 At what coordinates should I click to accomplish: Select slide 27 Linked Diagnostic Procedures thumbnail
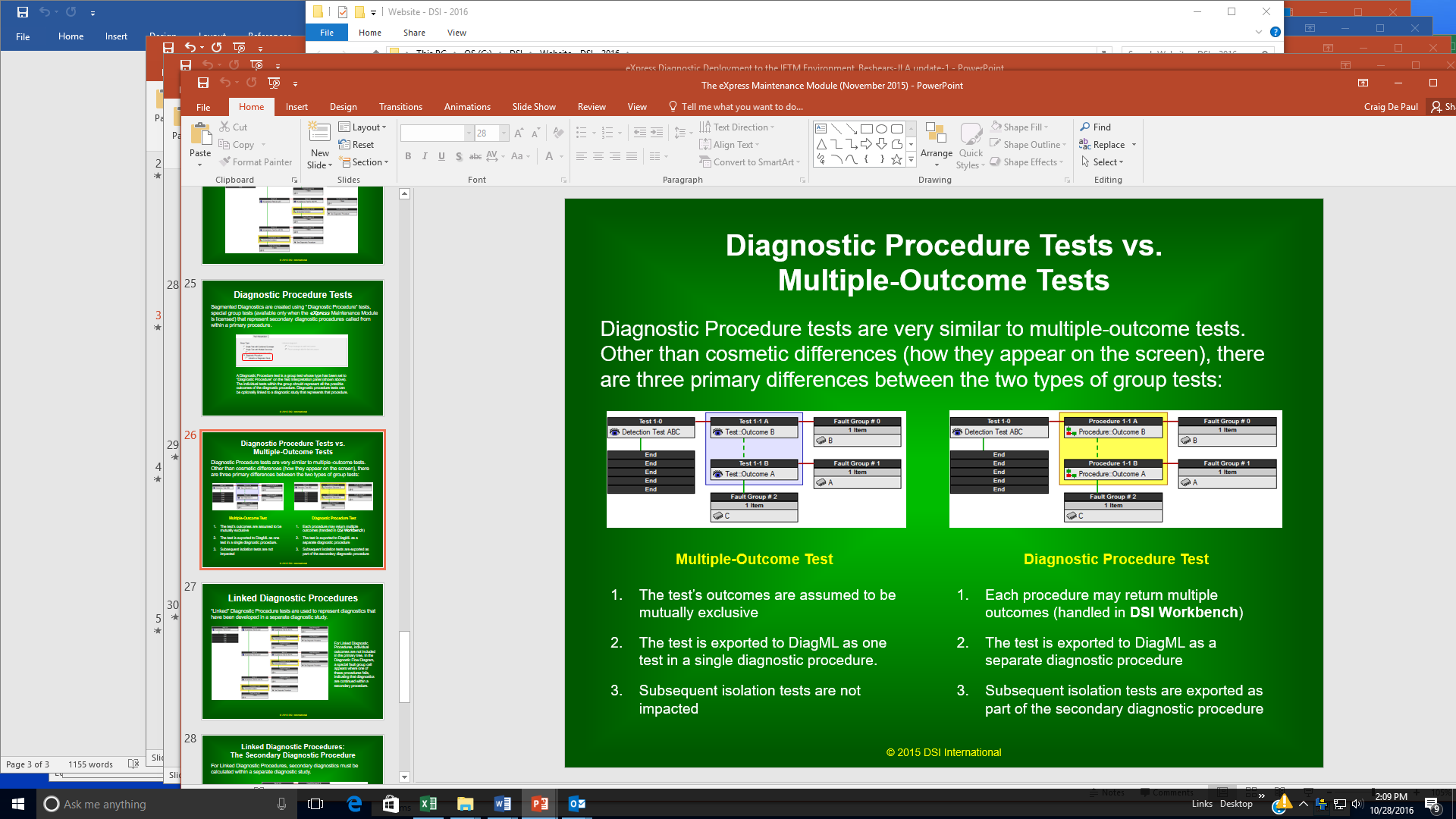click(x=293, y=651)
